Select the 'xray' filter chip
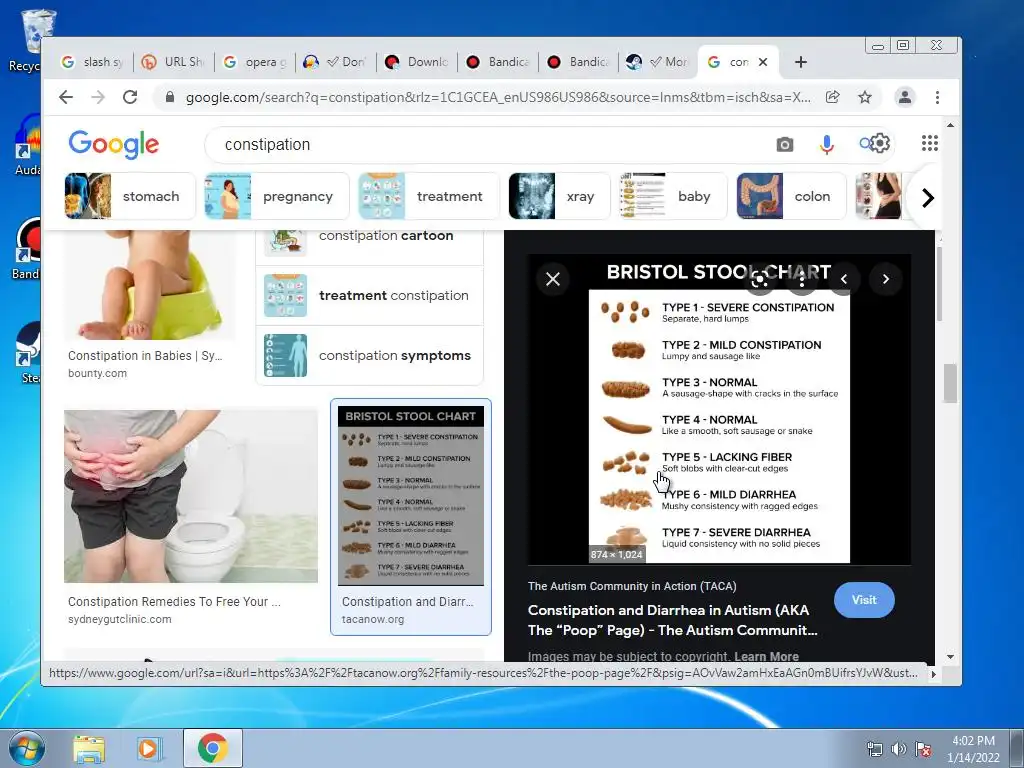The width and height of the screenshot is (1024, 768). click(x=559, y=196)
